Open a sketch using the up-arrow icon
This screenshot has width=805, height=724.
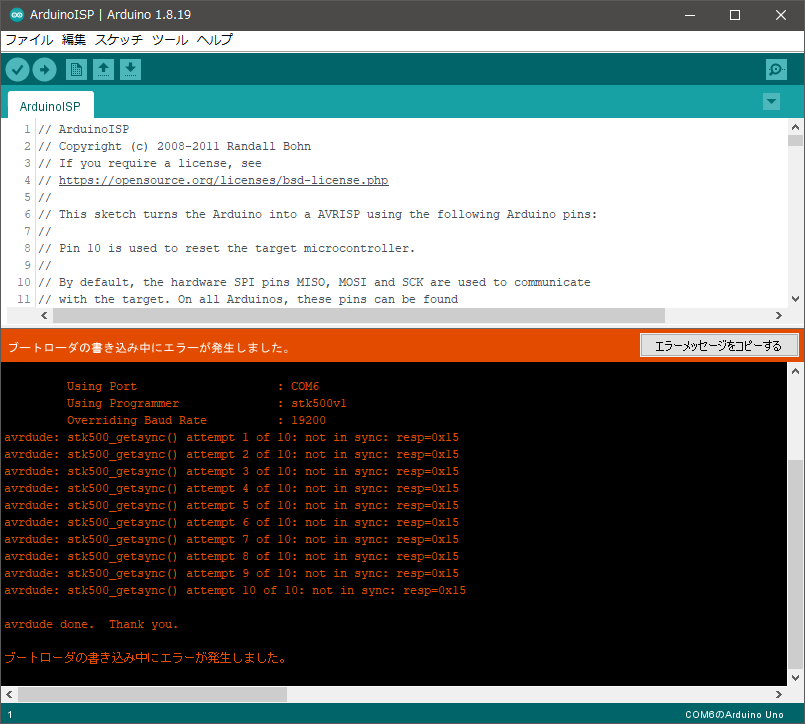click(x=103, y=69)
